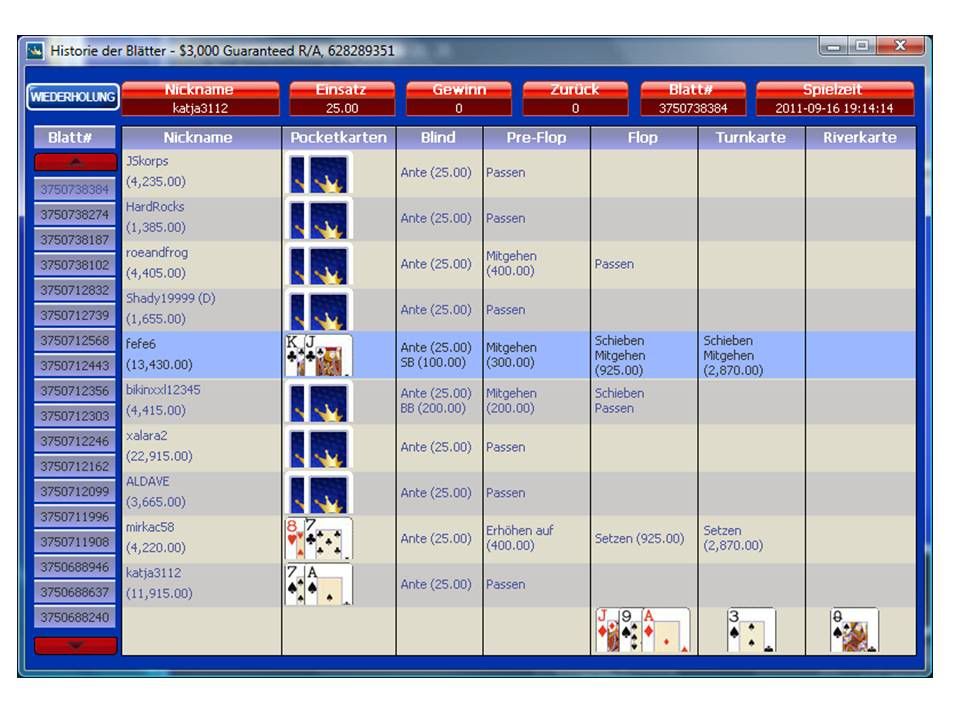
Task: Click mirkac58 'Erhöhen auf (400.00)' action
Action: tap(519, 538)
